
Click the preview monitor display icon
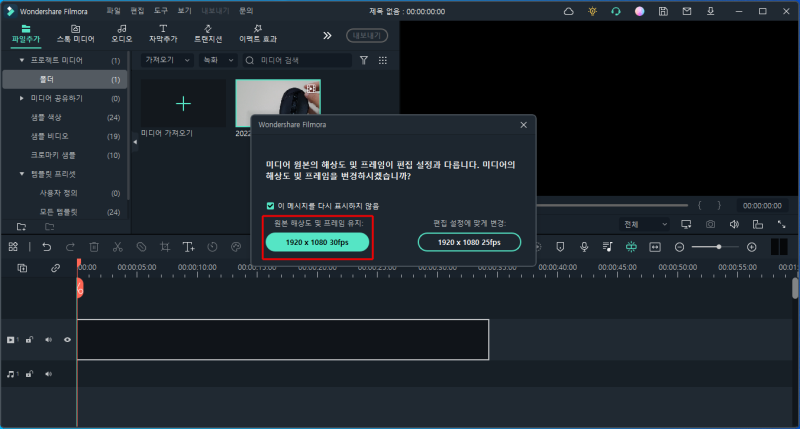686,224
